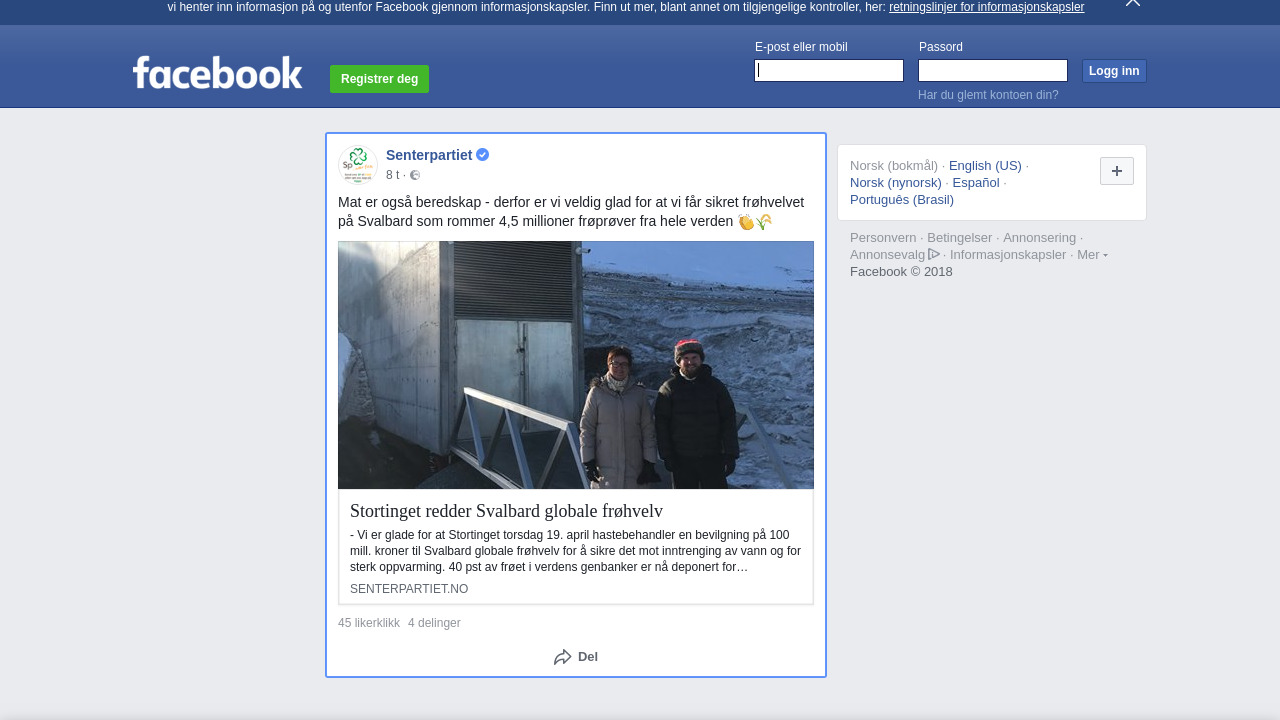Switch language to Español
The width and height of the screenshot is (1280, 720).
click(x=976, y=183)
